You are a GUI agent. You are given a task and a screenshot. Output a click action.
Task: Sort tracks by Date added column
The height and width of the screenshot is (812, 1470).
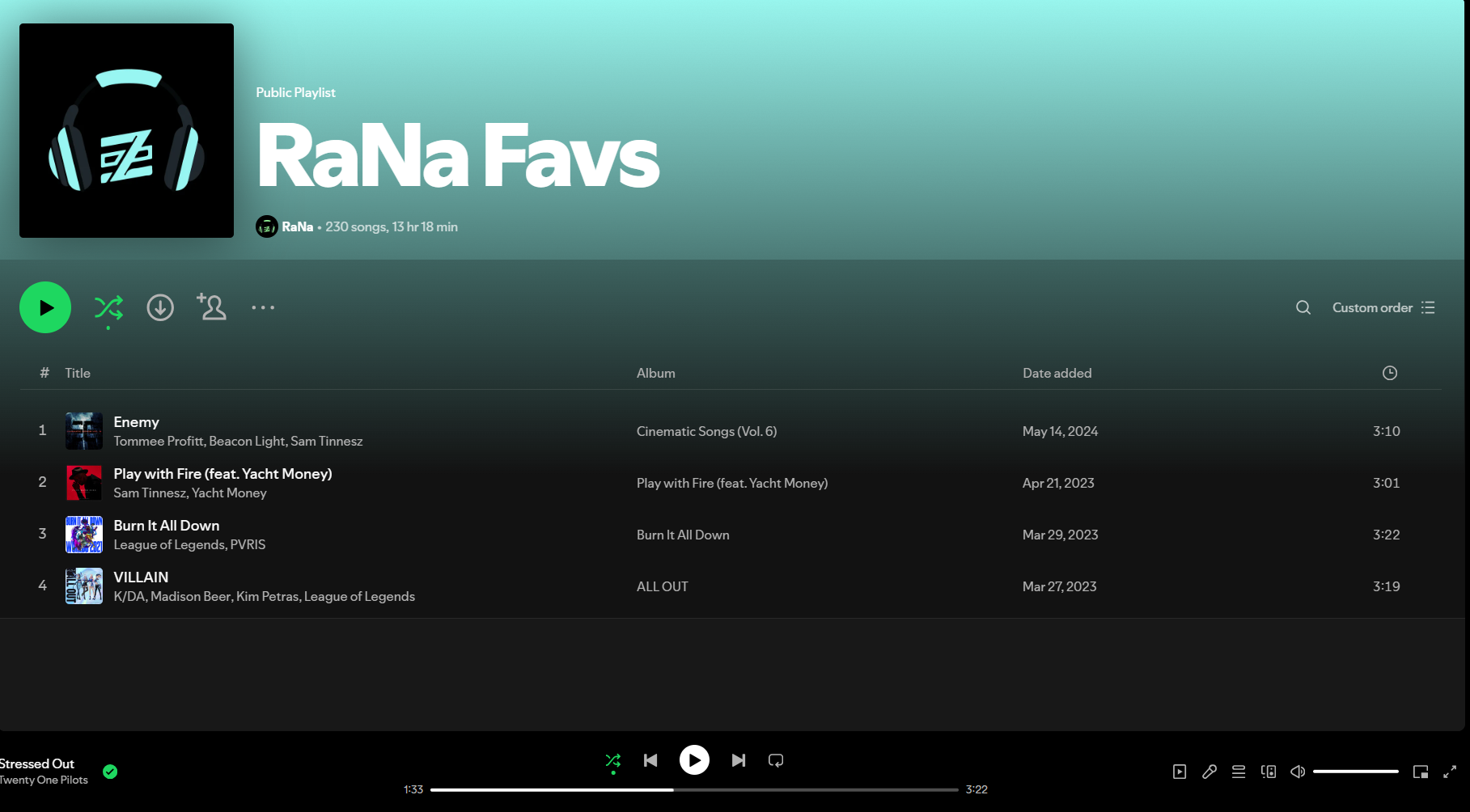(x=1057, y=373)
